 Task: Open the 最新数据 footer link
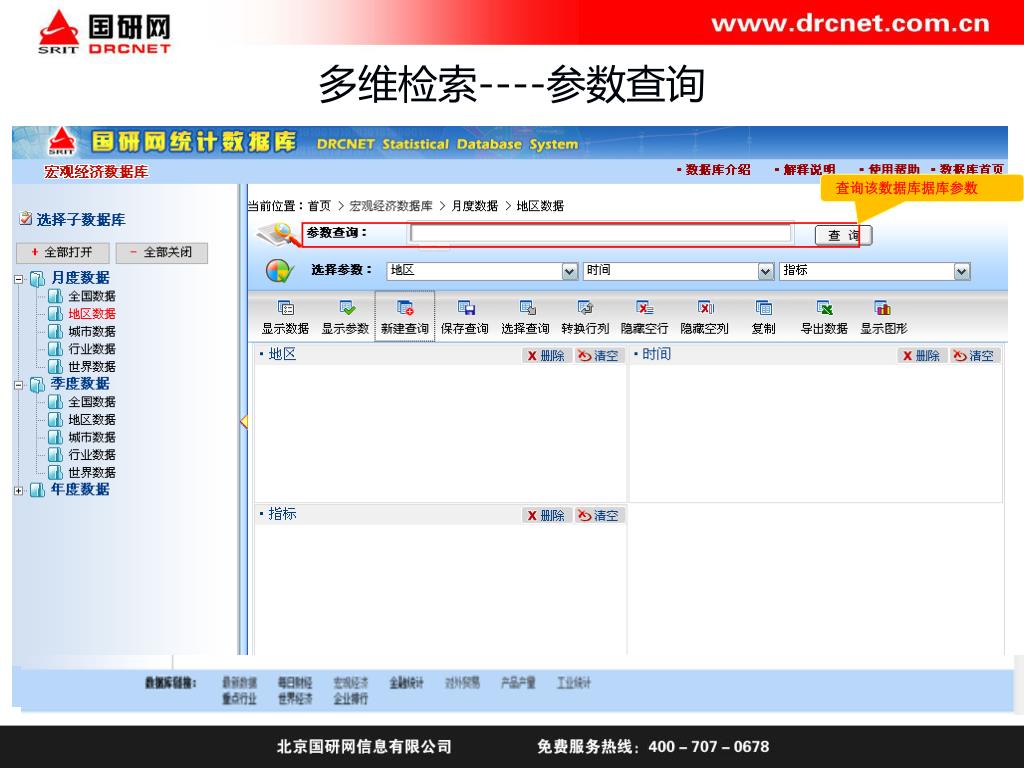239,683
